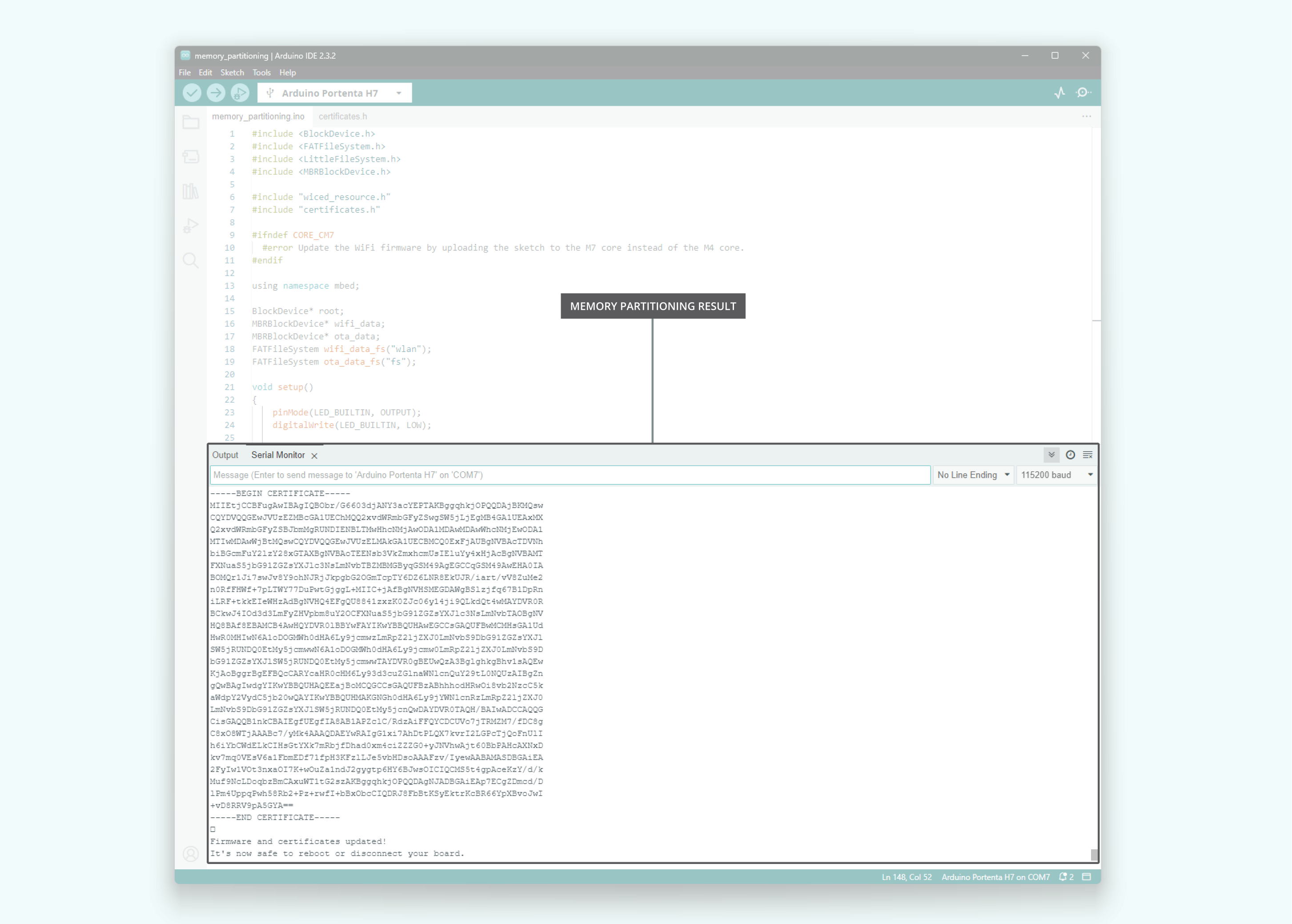This screenshot has height=924, width=1292.
Task: Click the Verify sketch checkmark button
Action: click(192, 93)
